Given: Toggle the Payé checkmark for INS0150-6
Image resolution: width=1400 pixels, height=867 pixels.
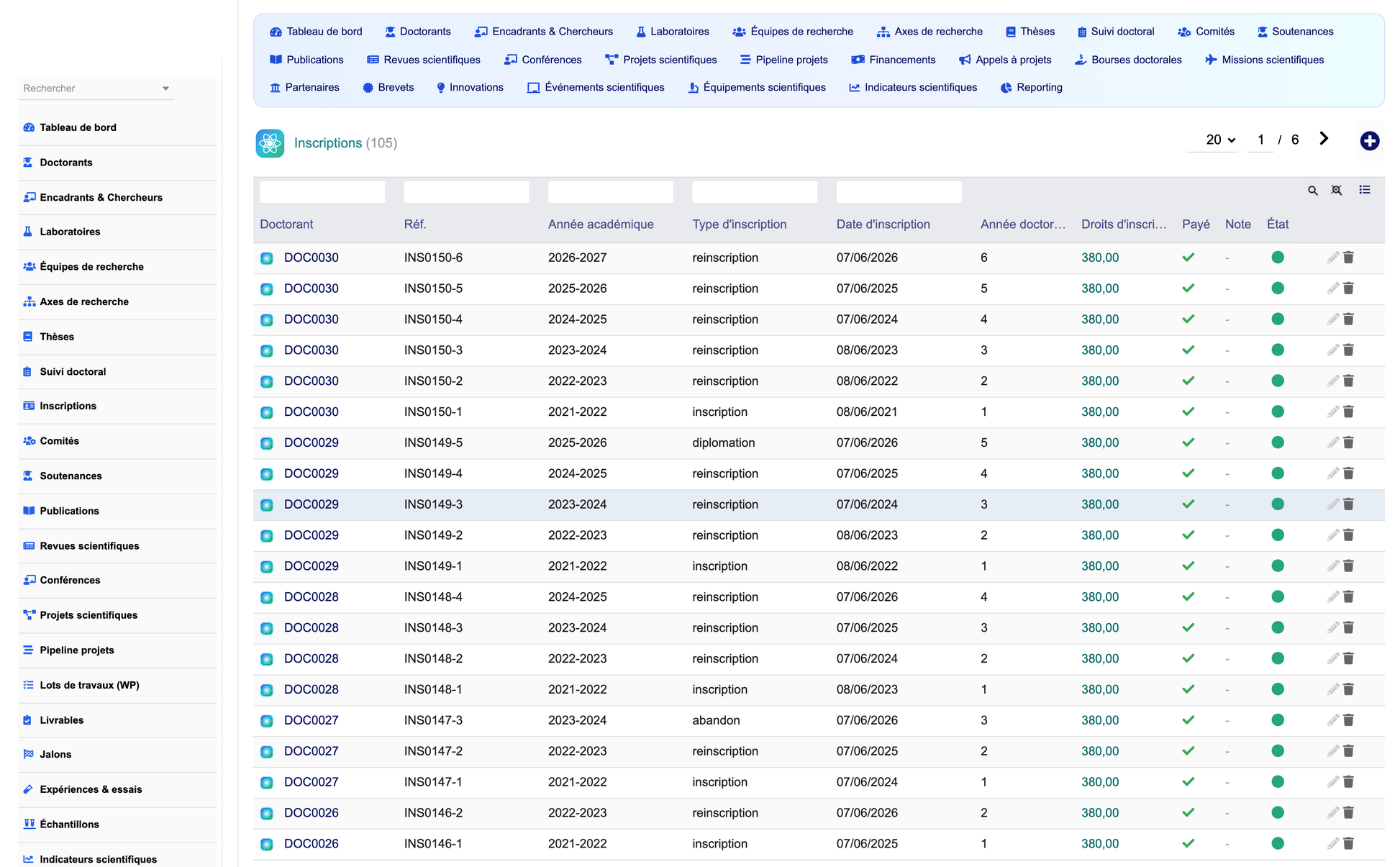Looking at the screenshot, I should pyautogui.click(x=1188, y=258).
